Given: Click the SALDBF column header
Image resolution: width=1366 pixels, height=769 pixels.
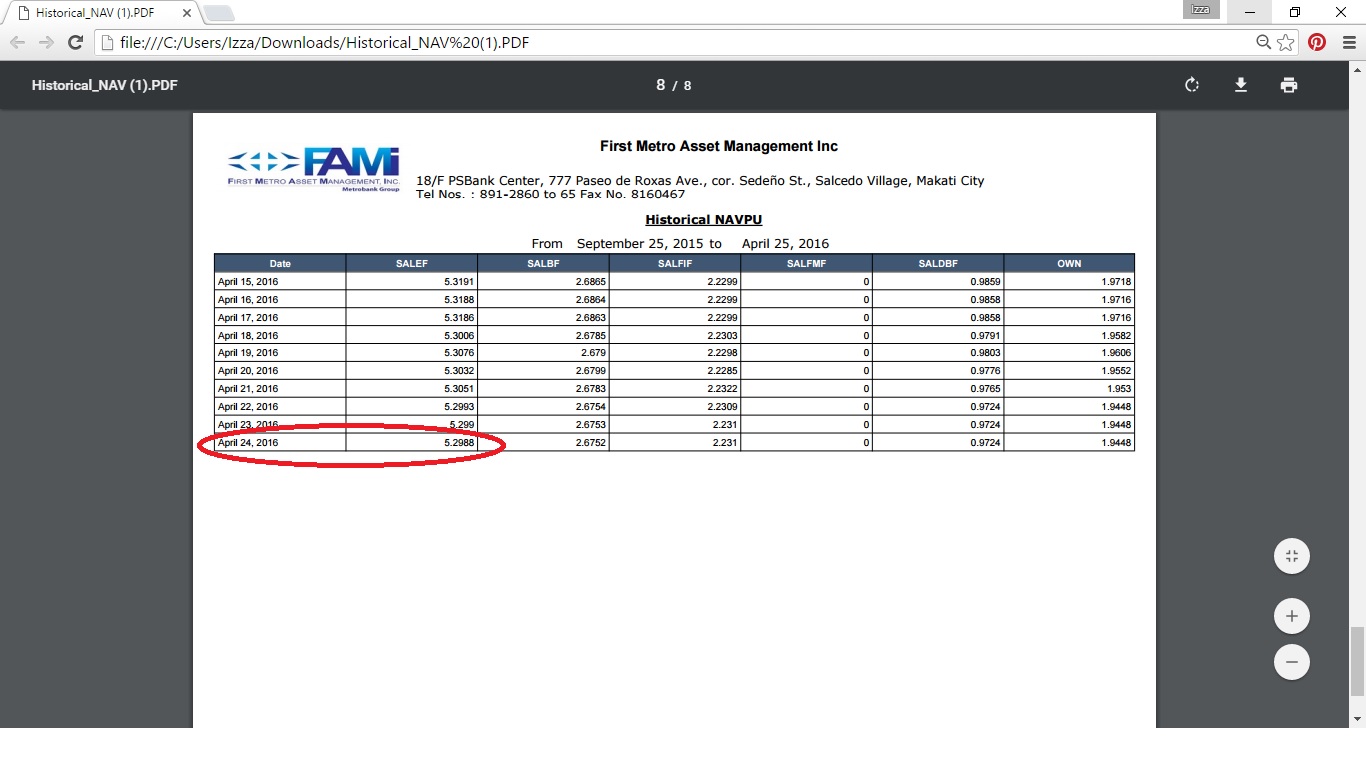Looking at the screenshot, I should coord(938,264).
